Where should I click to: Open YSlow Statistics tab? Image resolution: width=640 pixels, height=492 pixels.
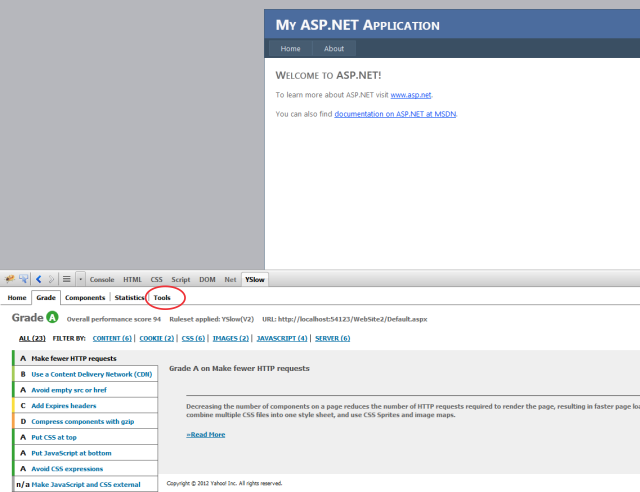(129, 298)
